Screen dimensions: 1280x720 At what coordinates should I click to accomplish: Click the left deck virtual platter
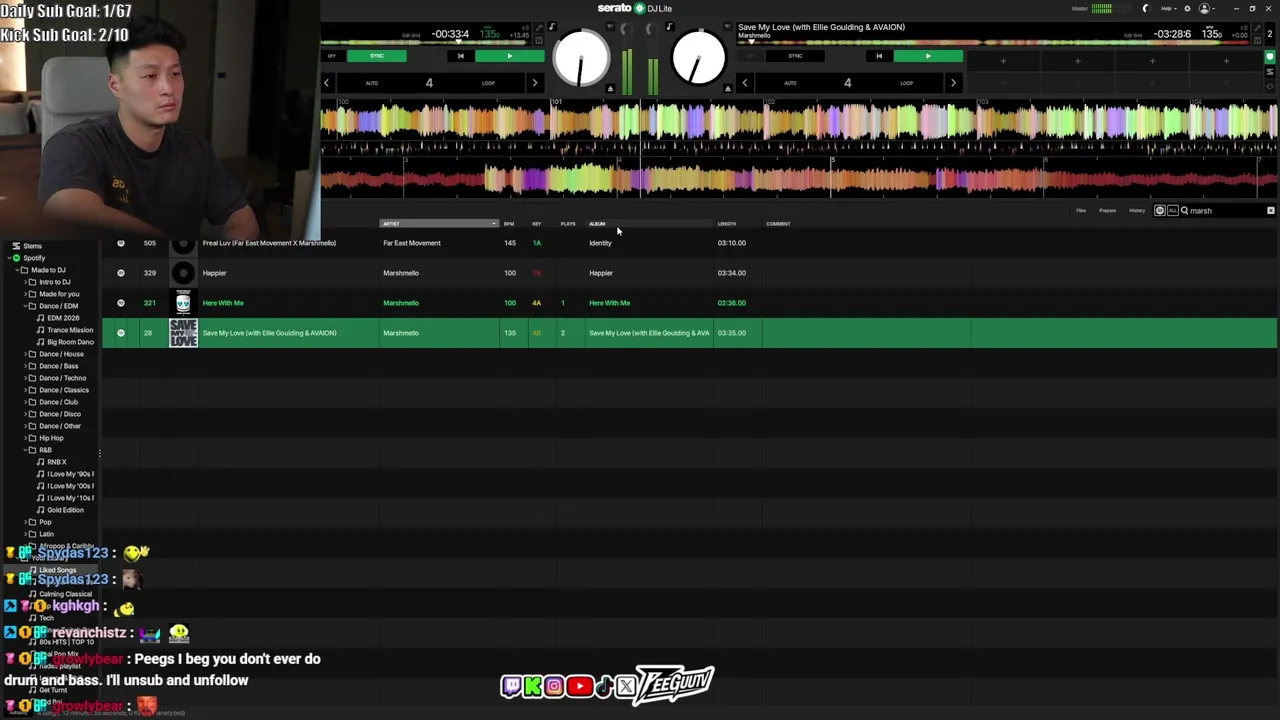click(581, 59)
